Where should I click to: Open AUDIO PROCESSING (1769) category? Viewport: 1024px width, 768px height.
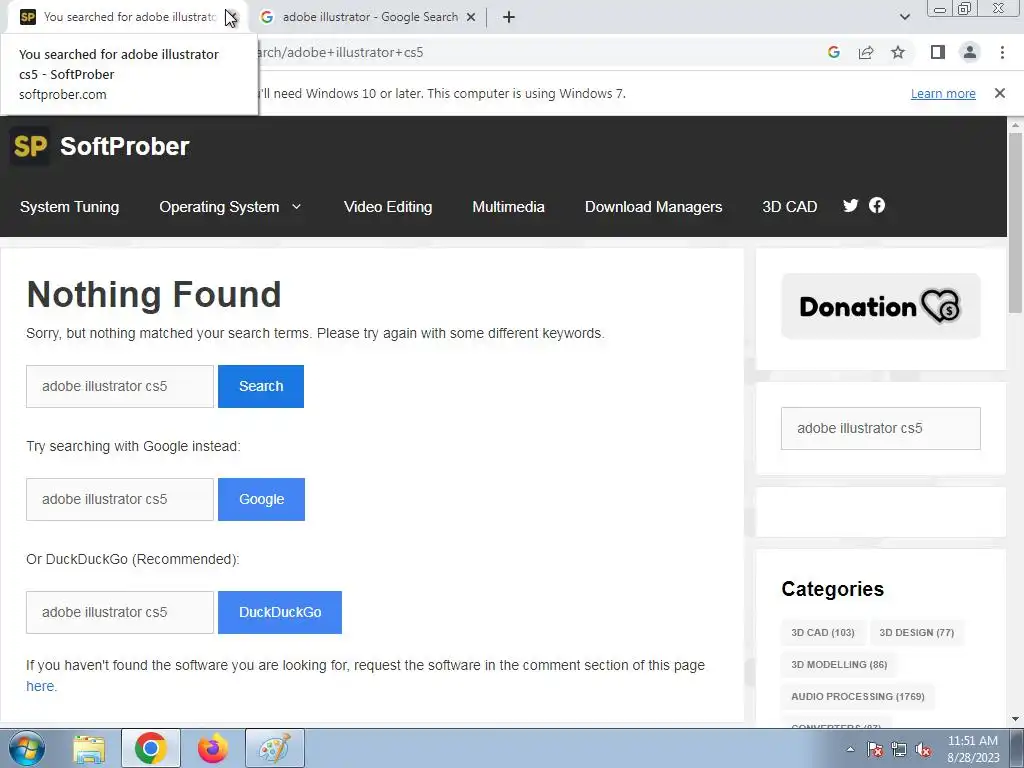[857, 696]
